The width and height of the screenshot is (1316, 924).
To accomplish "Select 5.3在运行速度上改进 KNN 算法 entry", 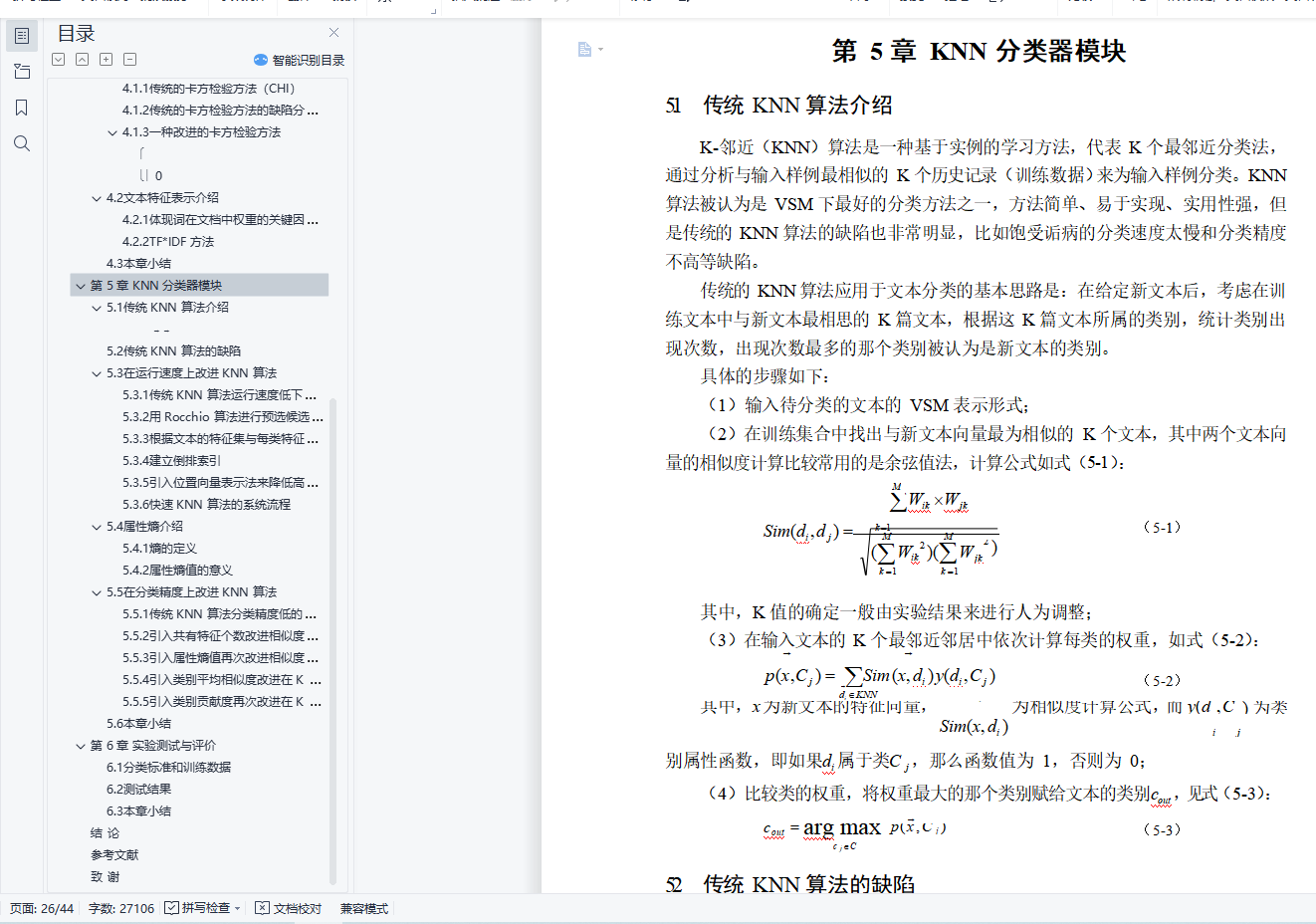I will tap(192, 373).
